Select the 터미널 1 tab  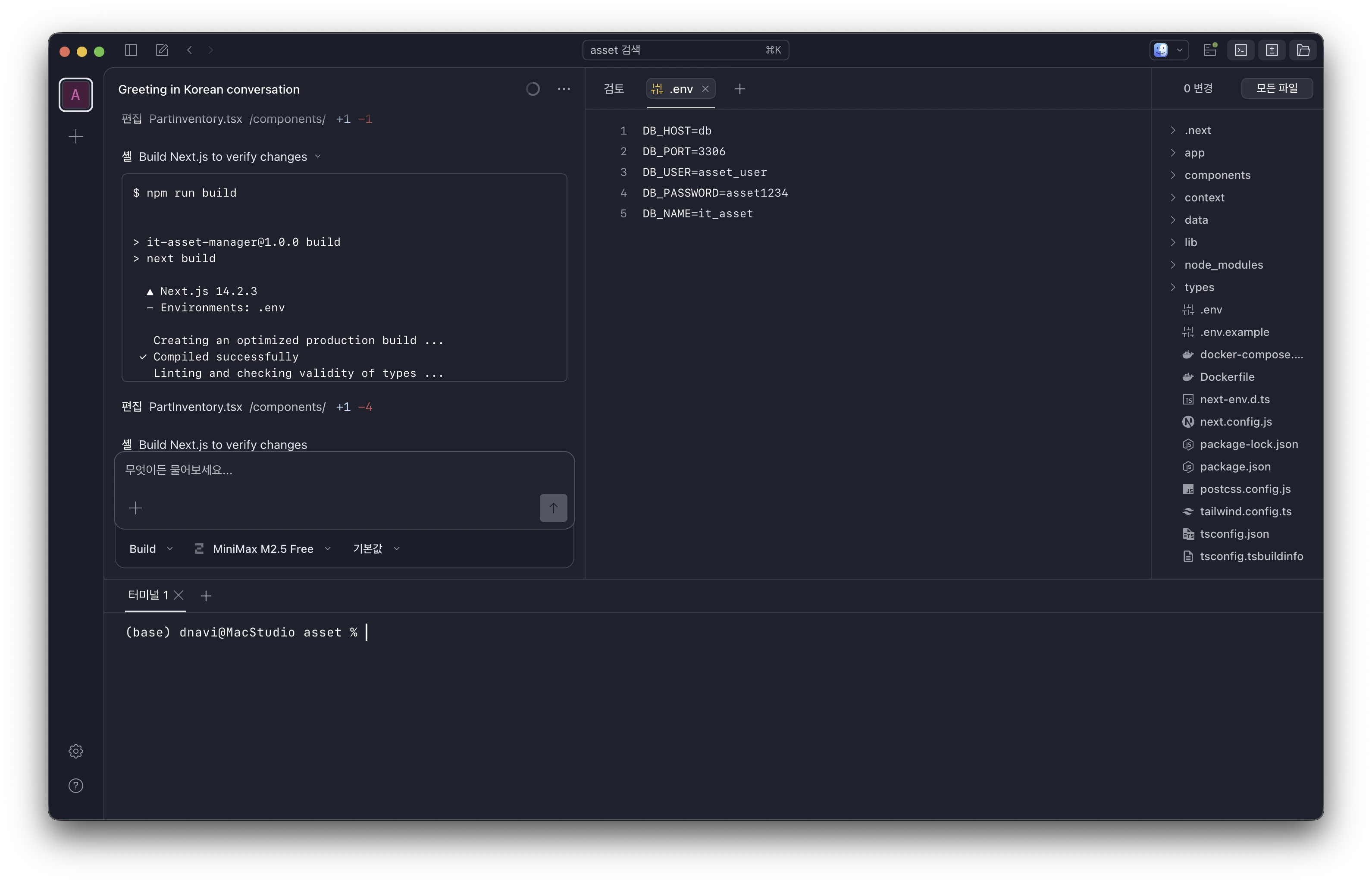tap(148, 595)
